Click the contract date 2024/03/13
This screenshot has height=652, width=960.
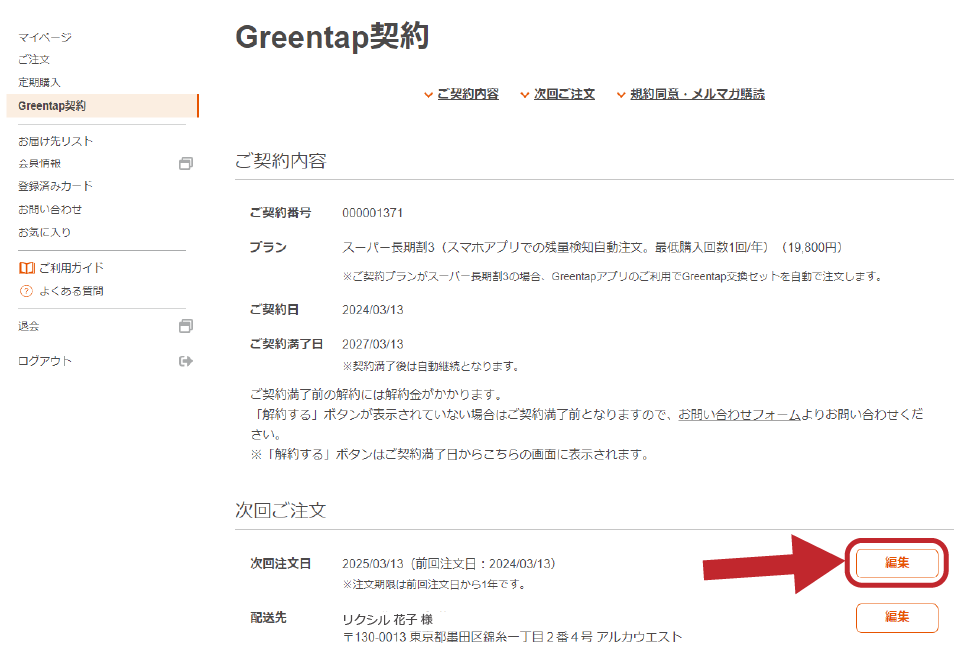pyautogui.click(x=373, y=310)
